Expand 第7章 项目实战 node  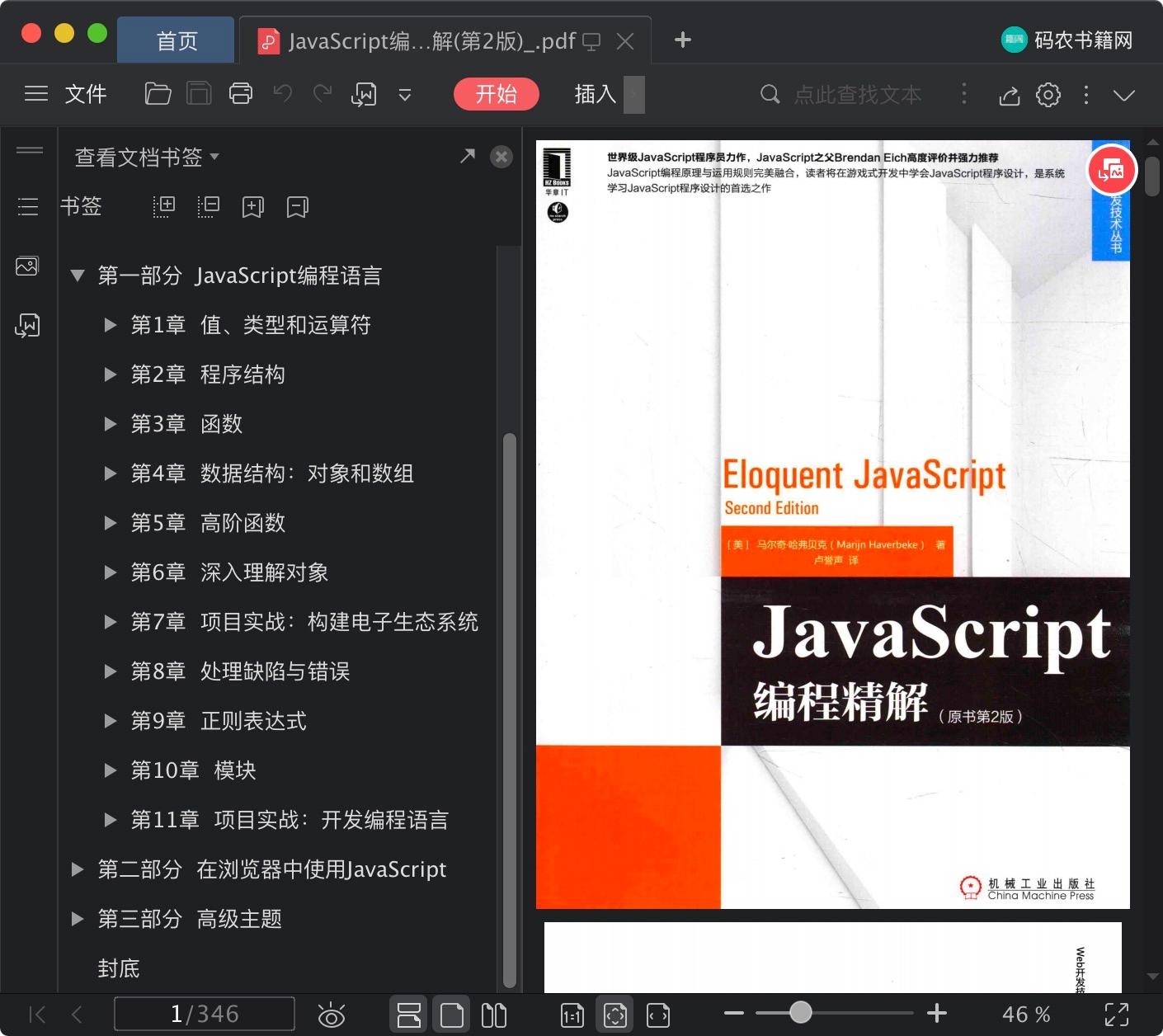point(110,622)
